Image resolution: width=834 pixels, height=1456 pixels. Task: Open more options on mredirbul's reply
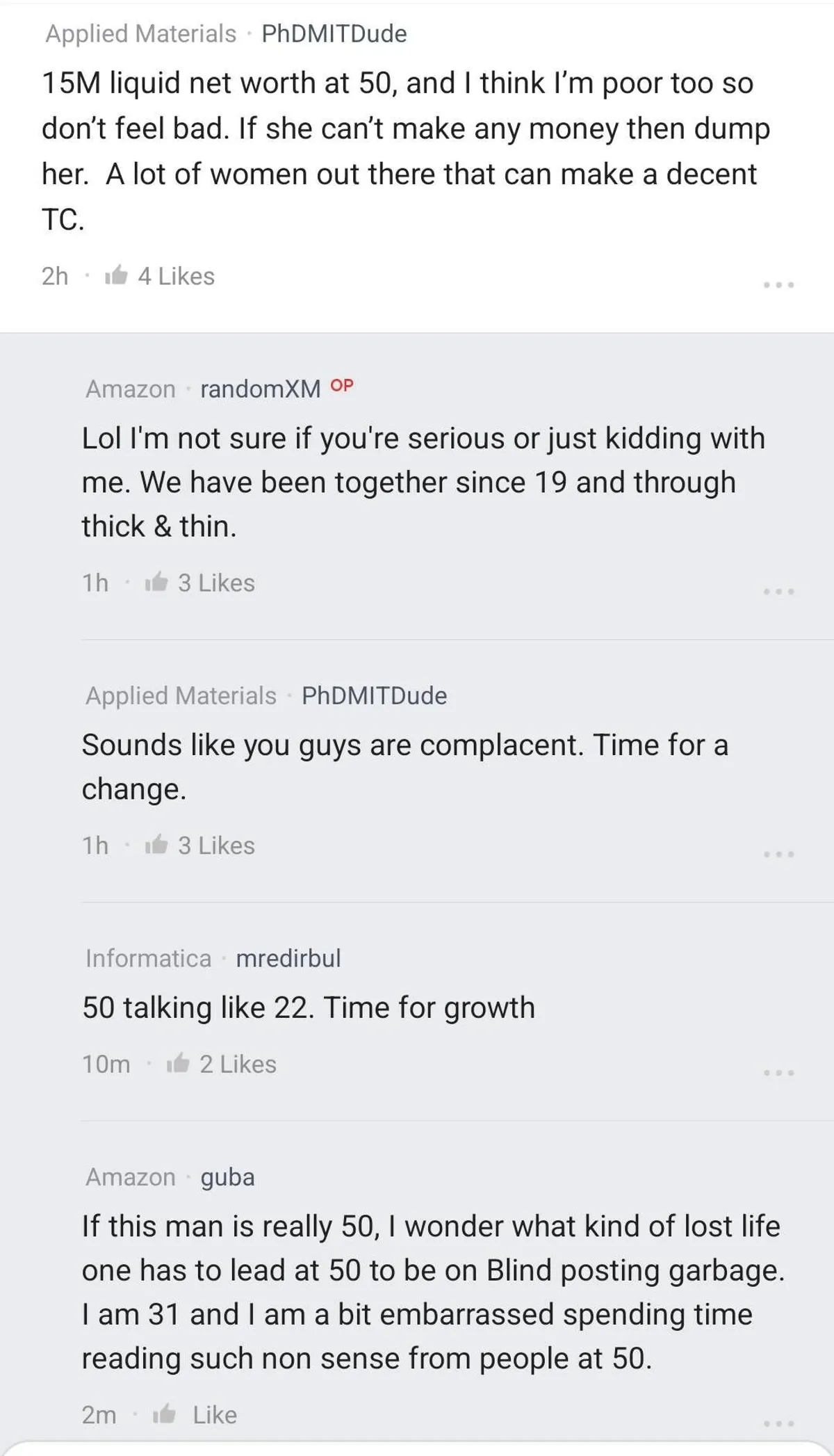point(778,1073)
